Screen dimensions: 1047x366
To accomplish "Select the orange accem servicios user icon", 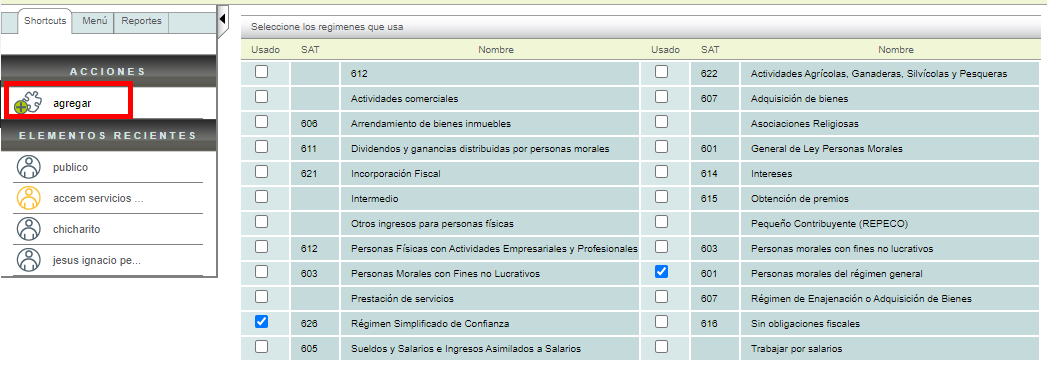I will pos(29,198).
